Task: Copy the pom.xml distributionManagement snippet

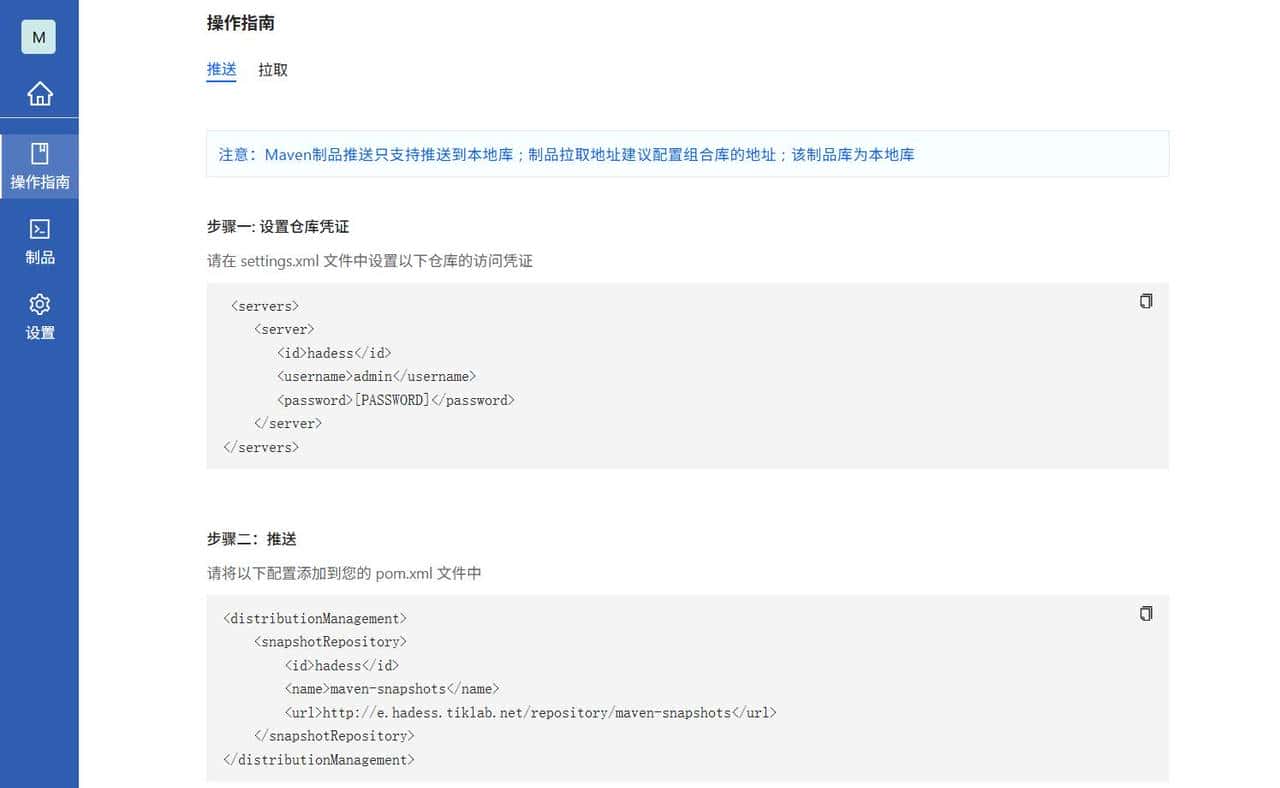Action: click(x=1145, y=613)
